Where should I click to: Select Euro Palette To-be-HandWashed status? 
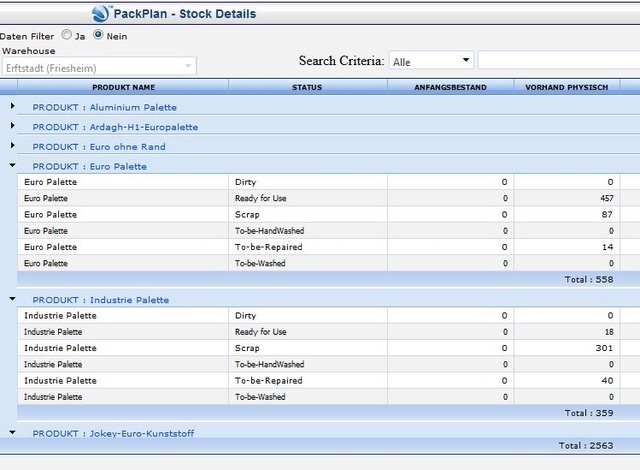tap(308, 231)
